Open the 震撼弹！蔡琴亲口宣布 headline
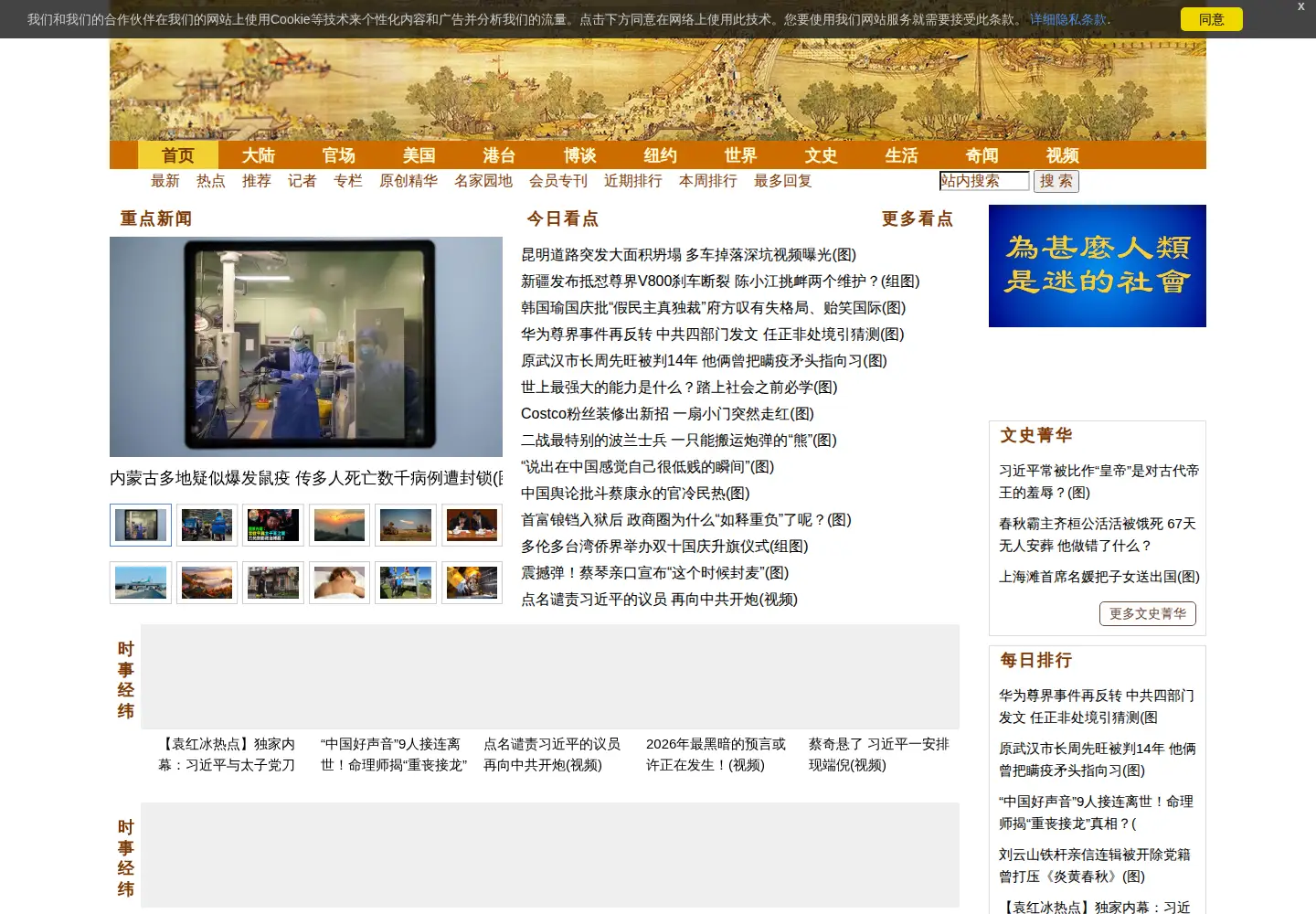This screenshot has width=1316, height=914. (x=654, y=573)
